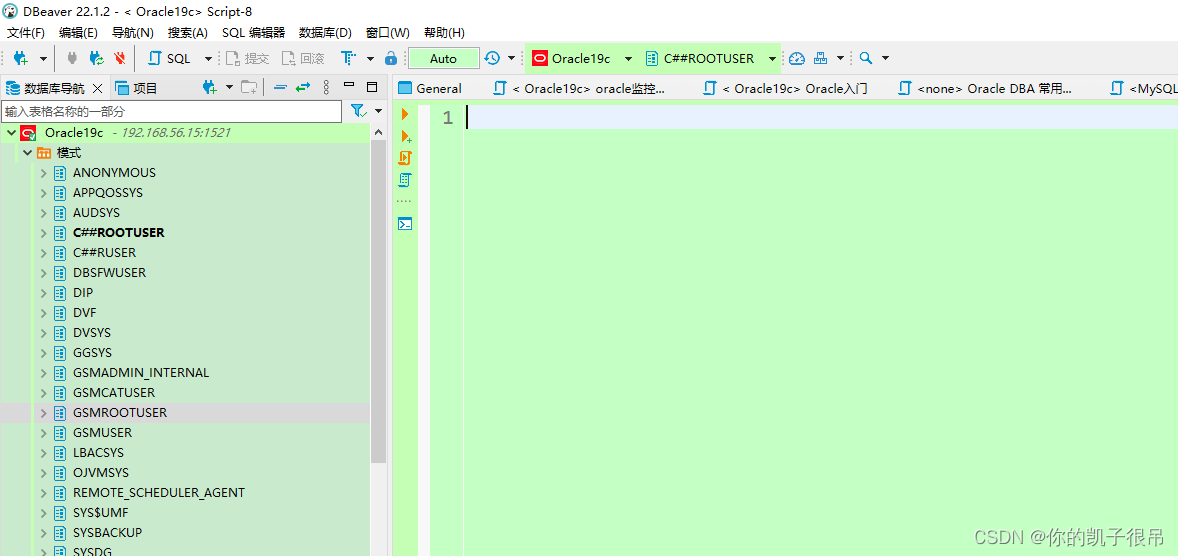
Task: Open the 文件(F) menu
Action: tap(26, 32)
